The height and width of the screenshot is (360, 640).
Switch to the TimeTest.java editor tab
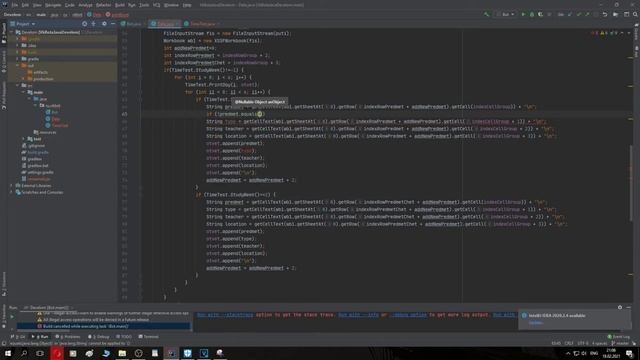coord(202,24)
